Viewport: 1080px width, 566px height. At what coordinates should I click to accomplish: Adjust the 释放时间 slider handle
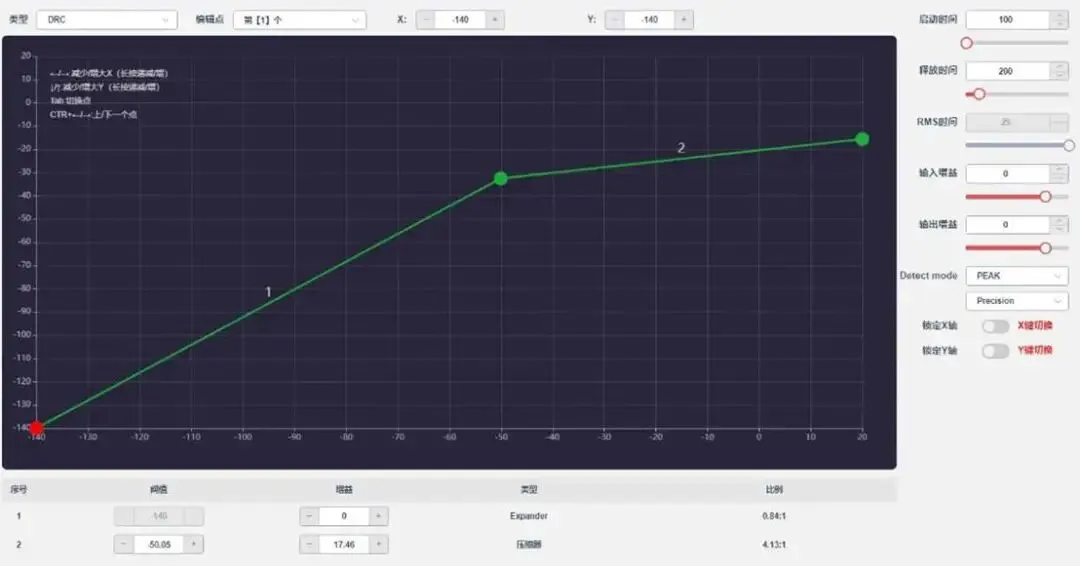pos(979,94)
